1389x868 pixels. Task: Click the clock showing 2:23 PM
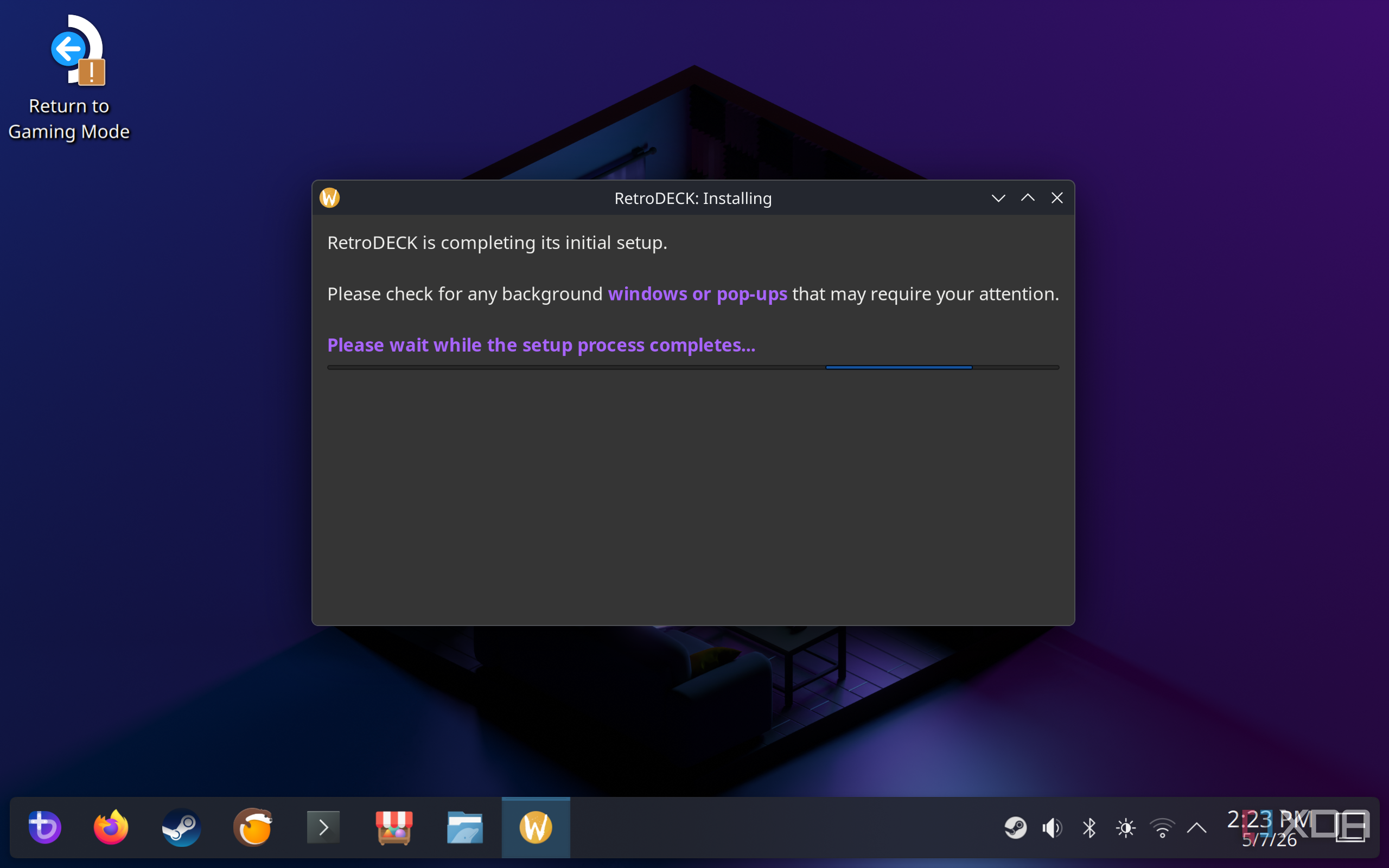pyautogui.click(x=1269, y=828)
